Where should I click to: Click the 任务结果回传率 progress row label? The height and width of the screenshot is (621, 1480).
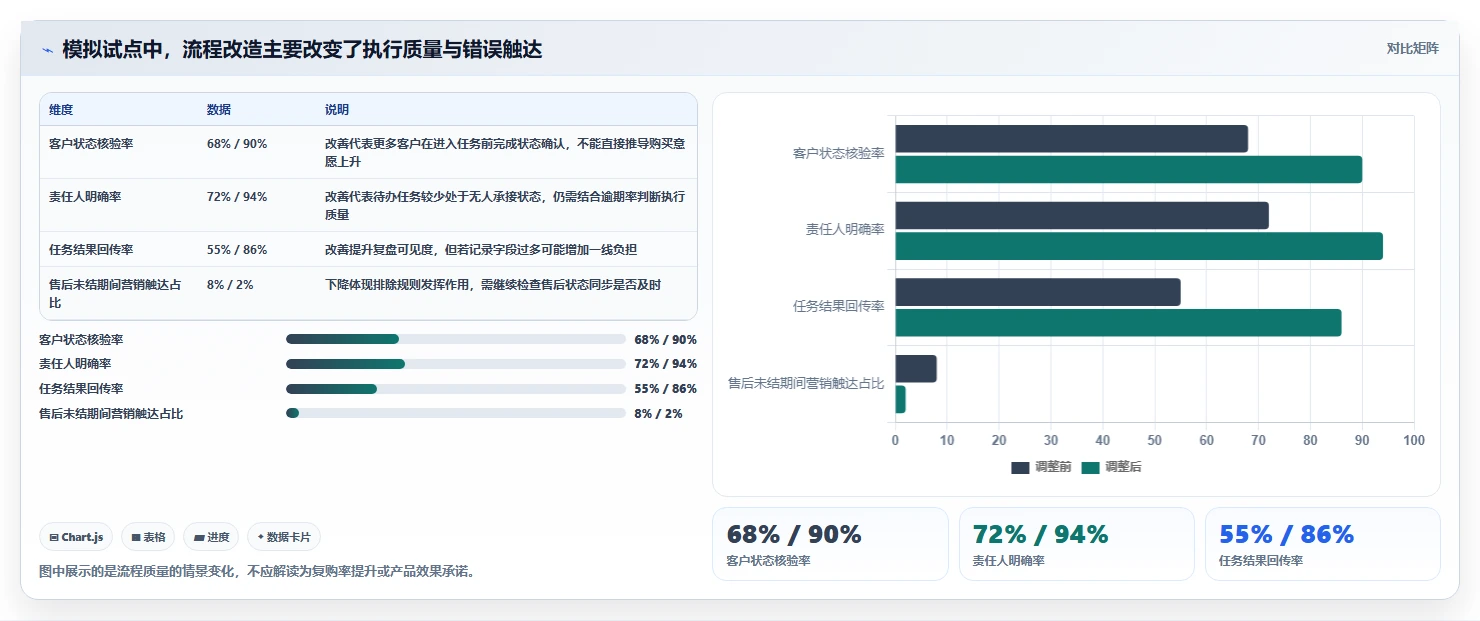tap(81, 389)
